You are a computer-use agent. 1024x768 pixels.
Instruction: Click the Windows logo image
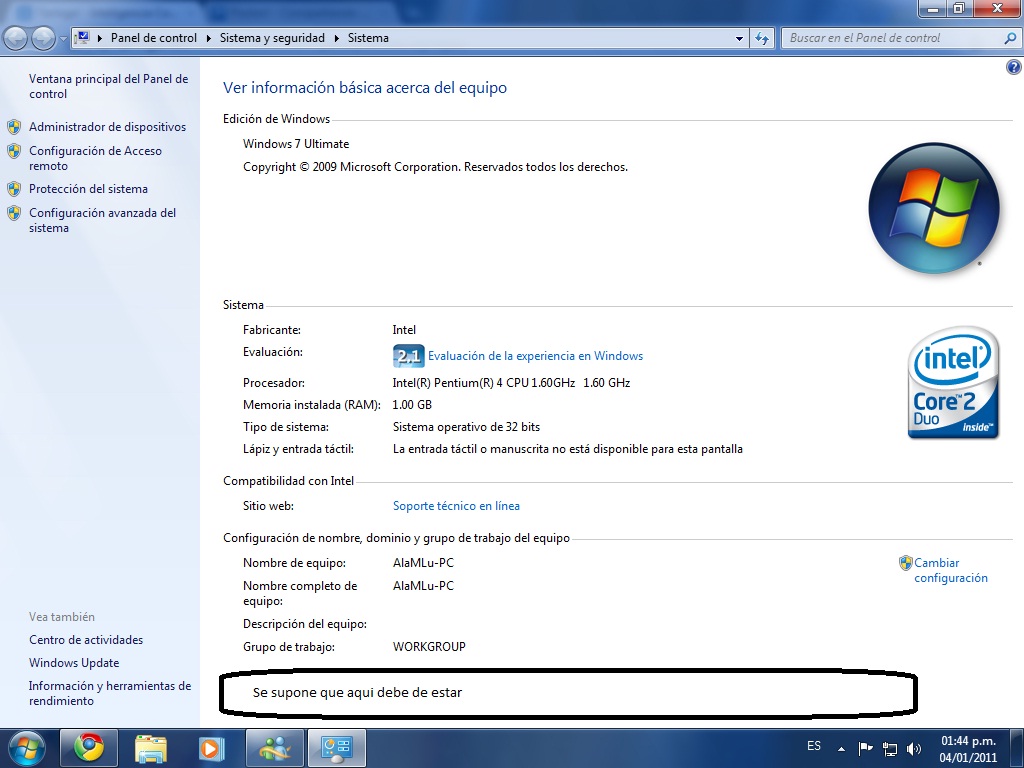934,208
